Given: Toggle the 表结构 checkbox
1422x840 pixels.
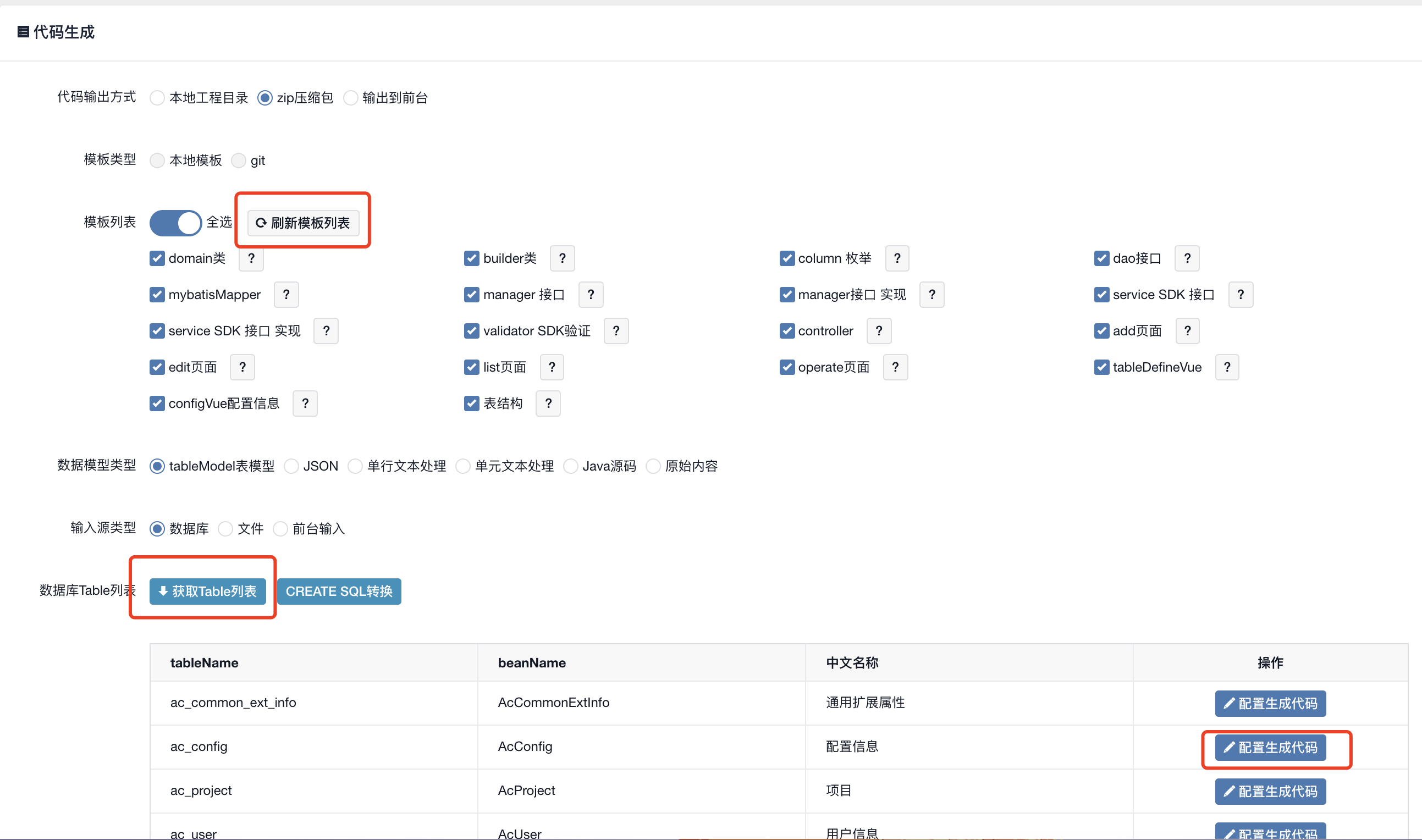Looking at the screenshot, I should tap(472, 403).
